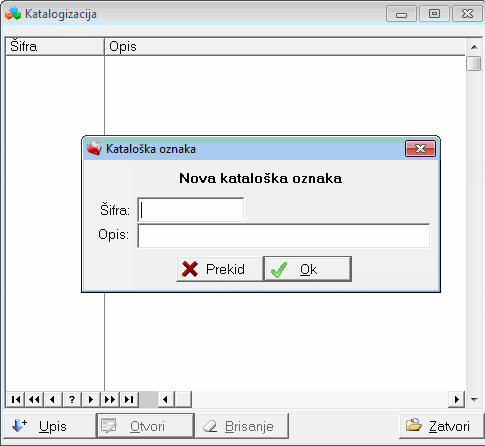Confirm with the Ok button
The width and height of the screenshot is (485, 446).
308,269
